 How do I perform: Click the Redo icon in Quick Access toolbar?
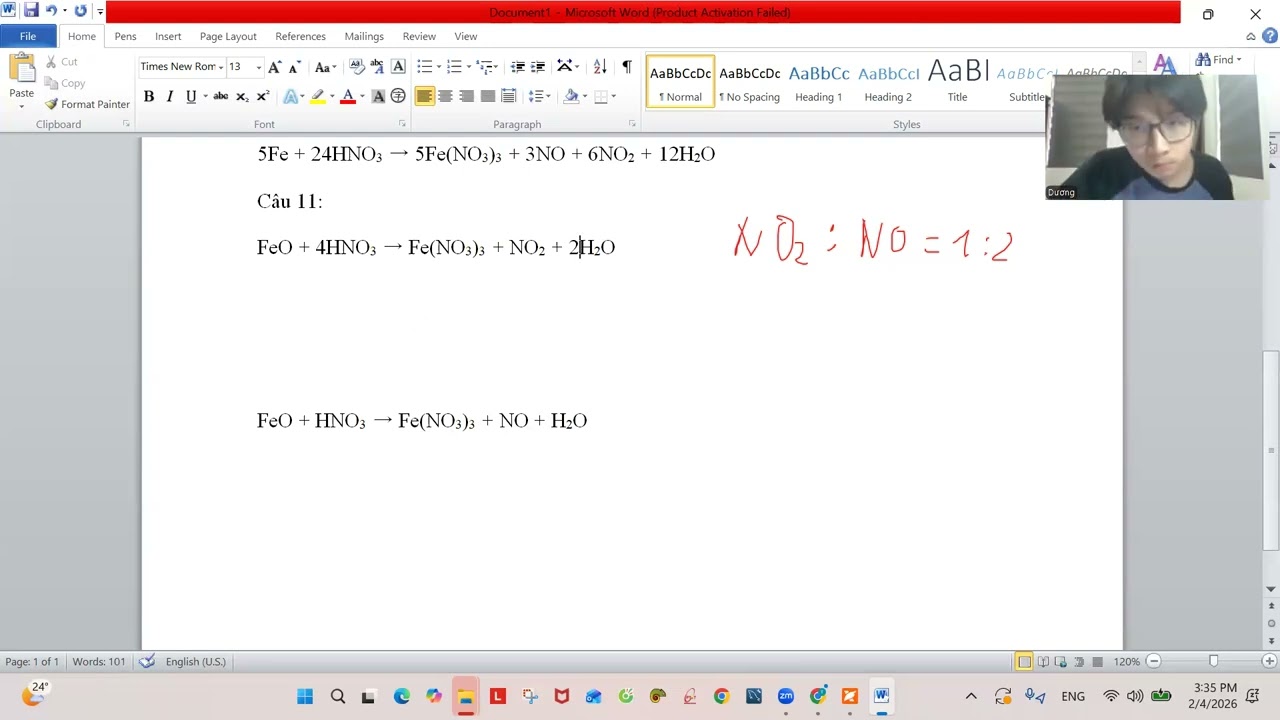point(81,11)
